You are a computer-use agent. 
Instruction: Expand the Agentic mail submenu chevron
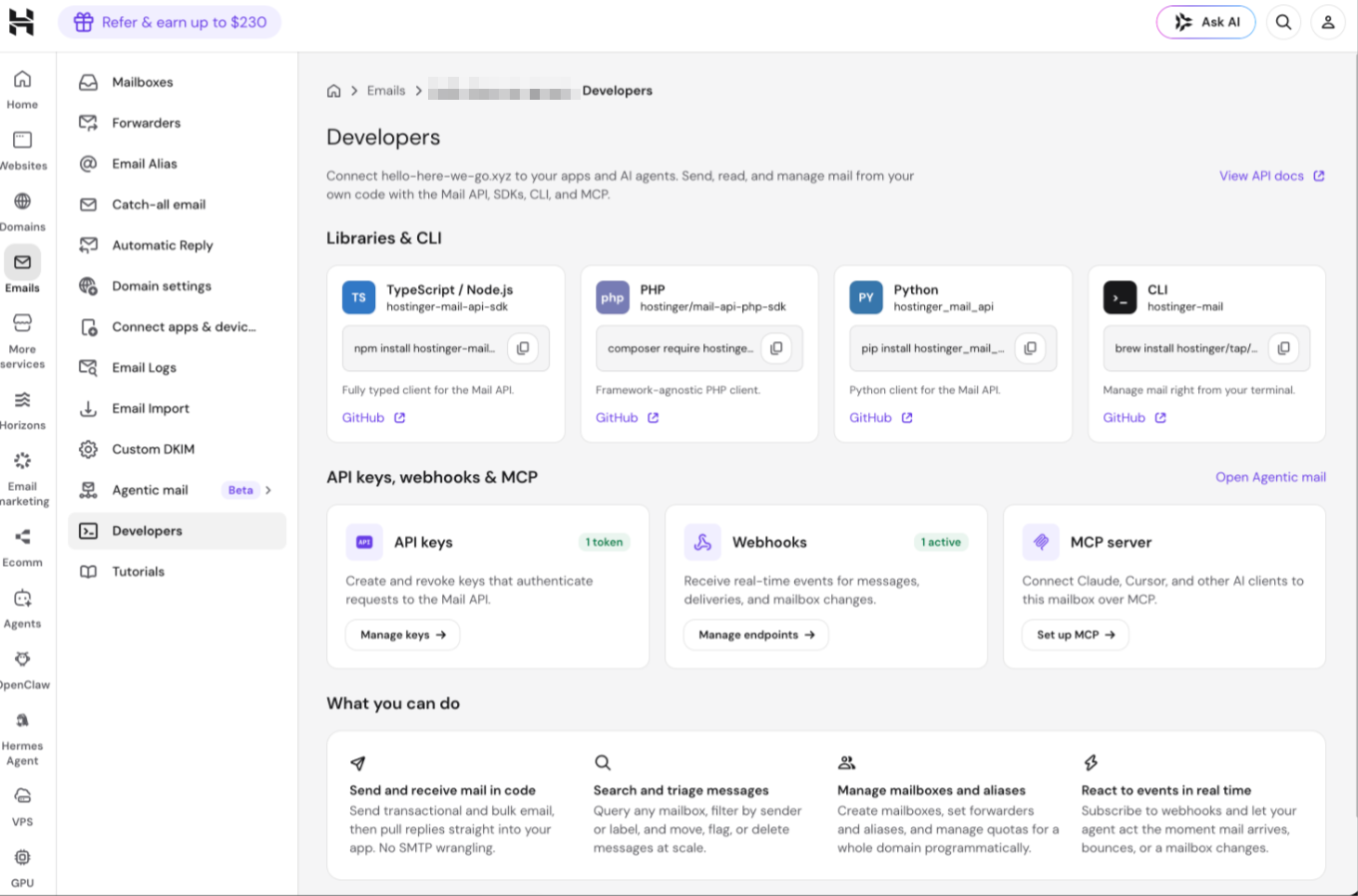pos(268,490)
